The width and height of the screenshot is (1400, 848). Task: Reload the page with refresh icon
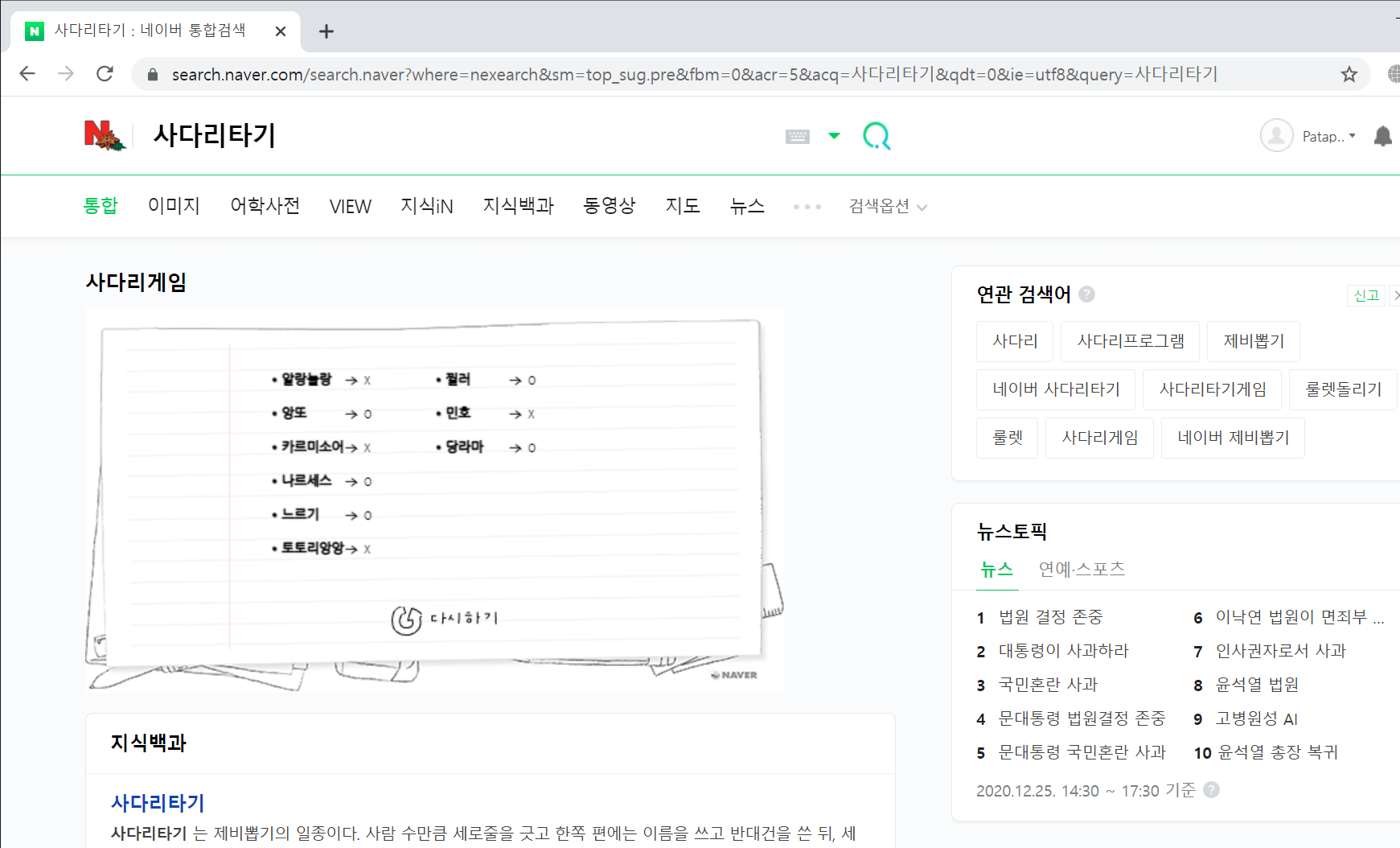(x=105, y=74)
